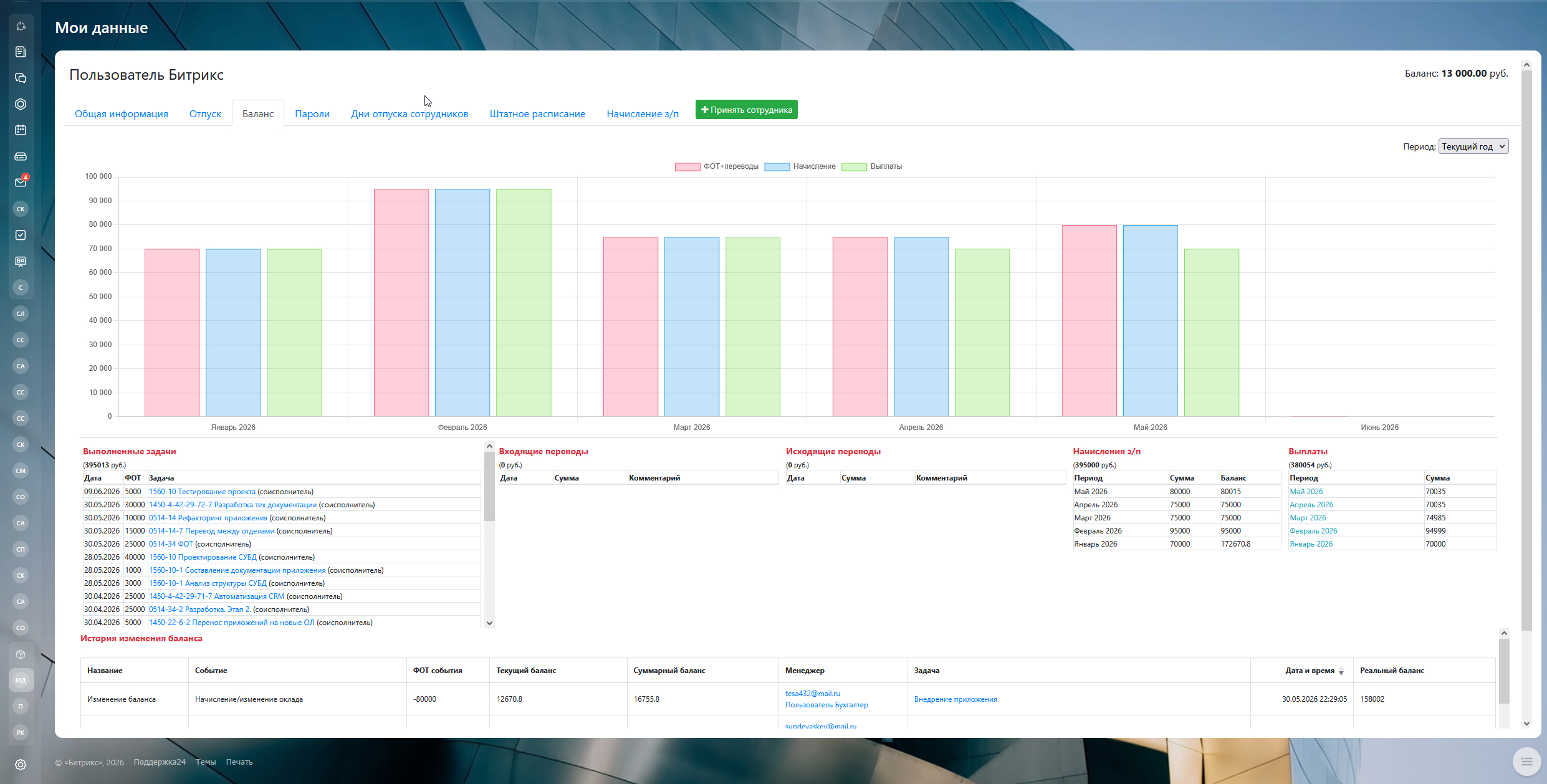Open the Март 2026 payout link
1547x784 pixels.
[x=1308, y=518]
